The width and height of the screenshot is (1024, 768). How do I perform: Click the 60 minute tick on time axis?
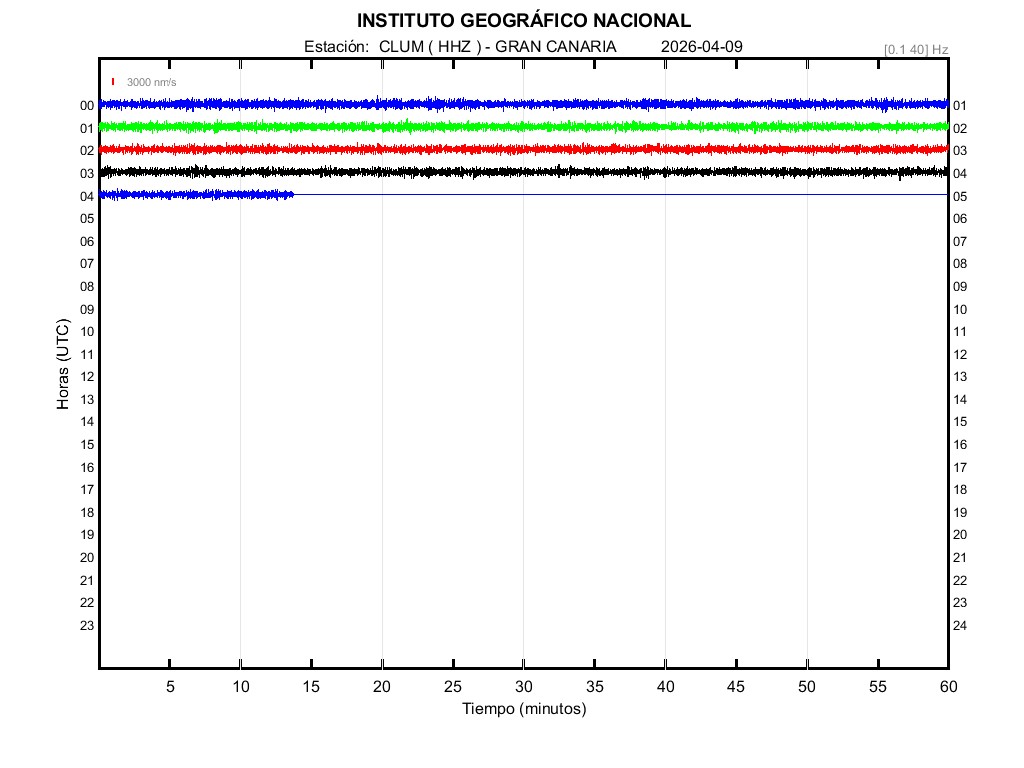pyautogui.click(x=948, y=687)
